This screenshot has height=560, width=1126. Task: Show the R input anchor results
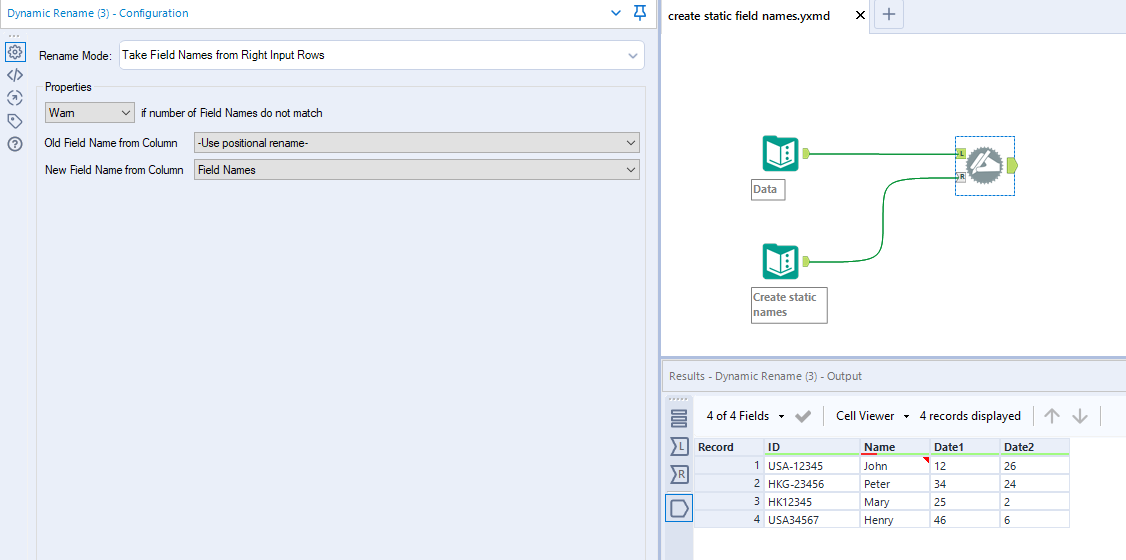pyautogui.click(x=679, y=474)
